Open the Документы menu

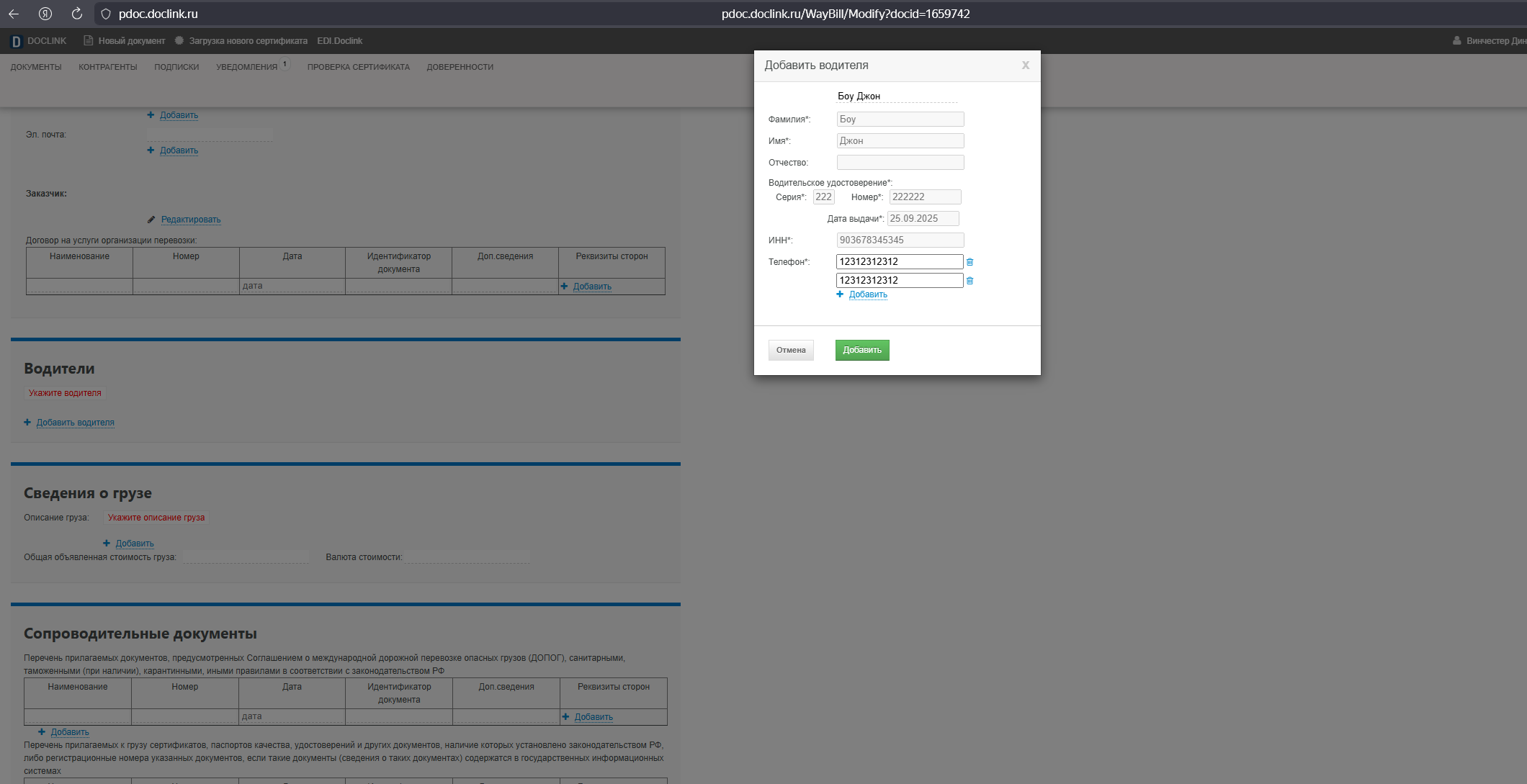pos(36,67)
